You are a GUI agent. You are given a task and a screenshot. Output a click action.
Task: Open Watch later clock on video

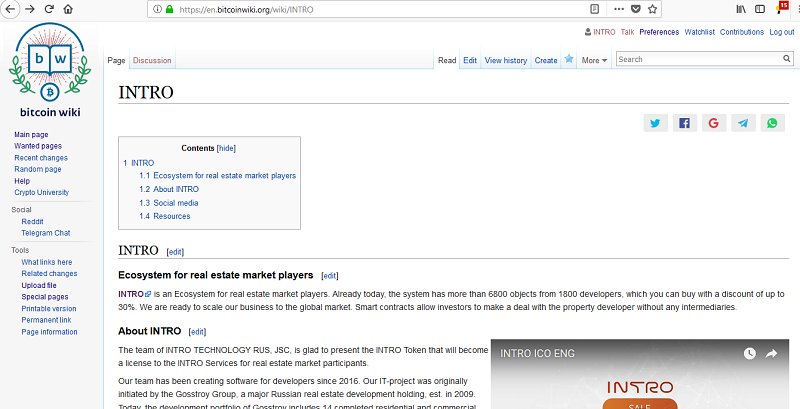749,353
